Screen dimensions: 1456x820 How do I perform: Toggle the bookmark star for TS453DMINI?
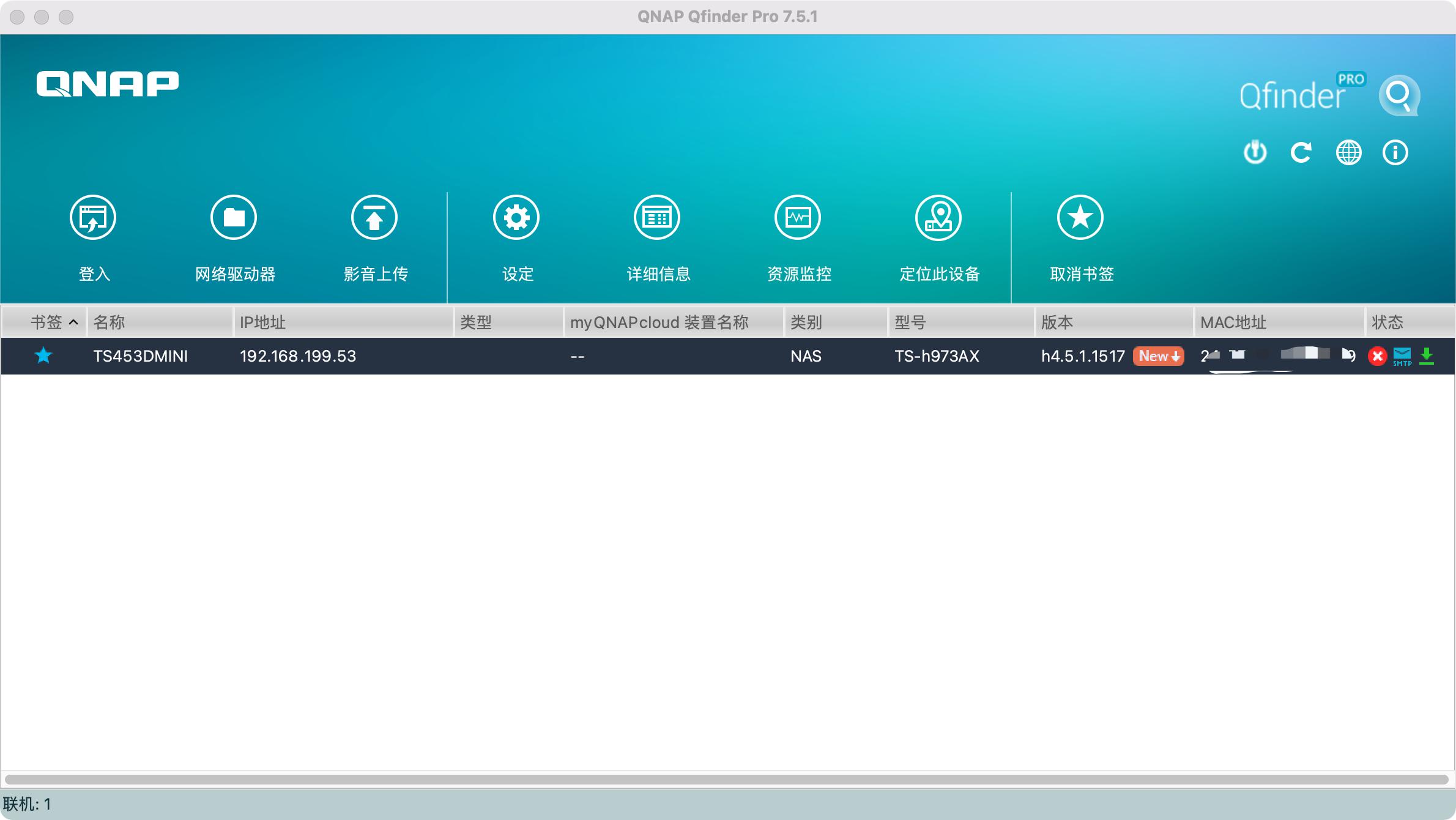click(x=43, y=356)
